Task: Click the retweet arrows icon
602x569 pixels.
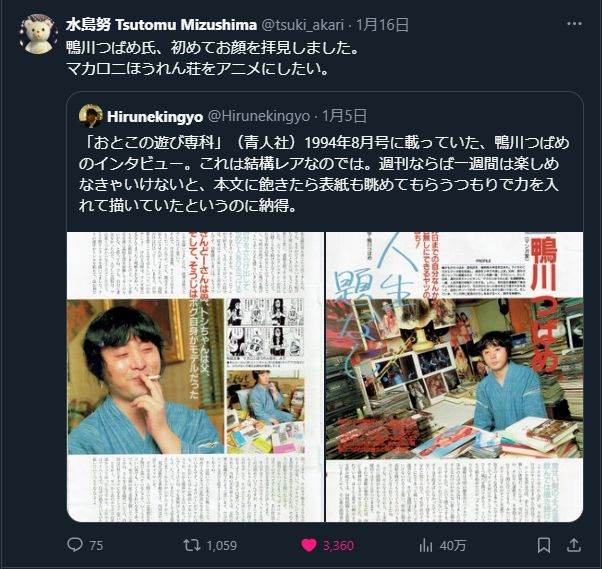Action: (191, 545)
